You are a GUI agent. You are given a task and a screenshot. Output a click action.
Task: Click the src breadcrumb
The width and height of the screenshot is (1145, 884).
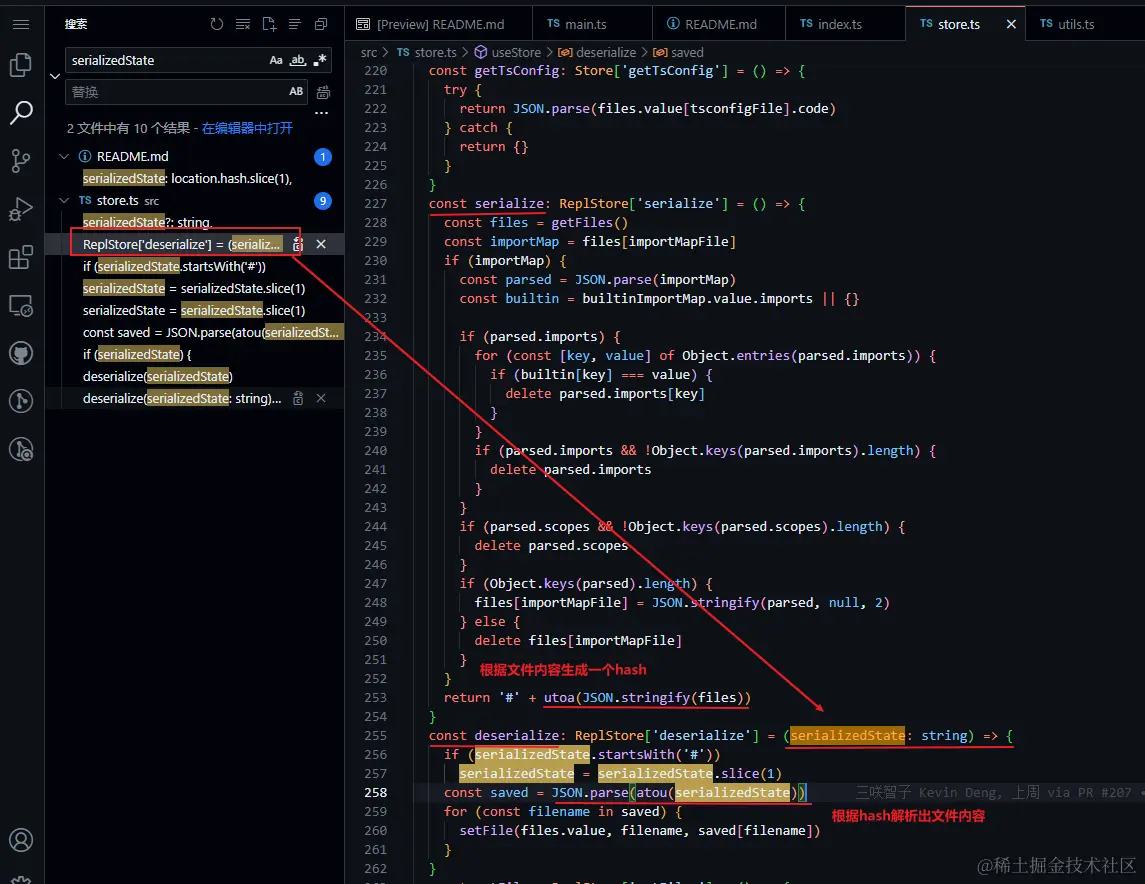click(x=369, y=53)
